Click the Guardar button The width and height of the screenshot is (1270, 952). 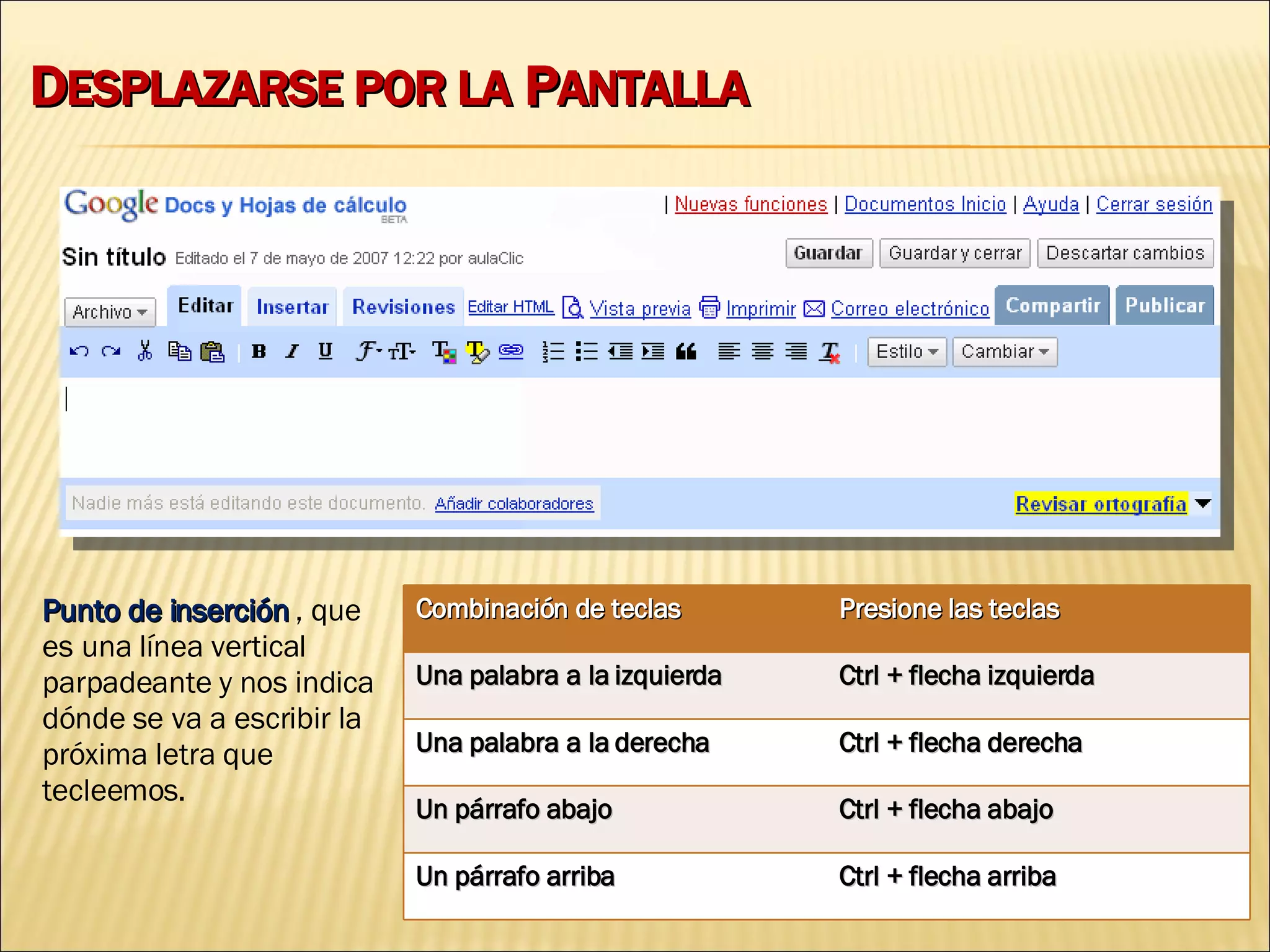(829, 253)
